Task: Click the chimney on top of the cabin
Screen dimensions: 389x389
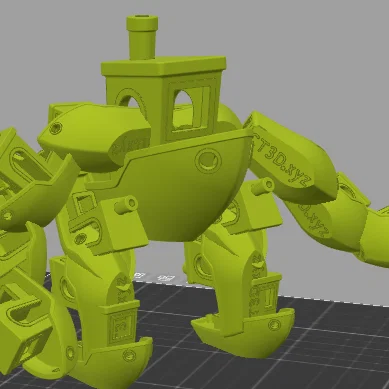Action: point(142,37)
